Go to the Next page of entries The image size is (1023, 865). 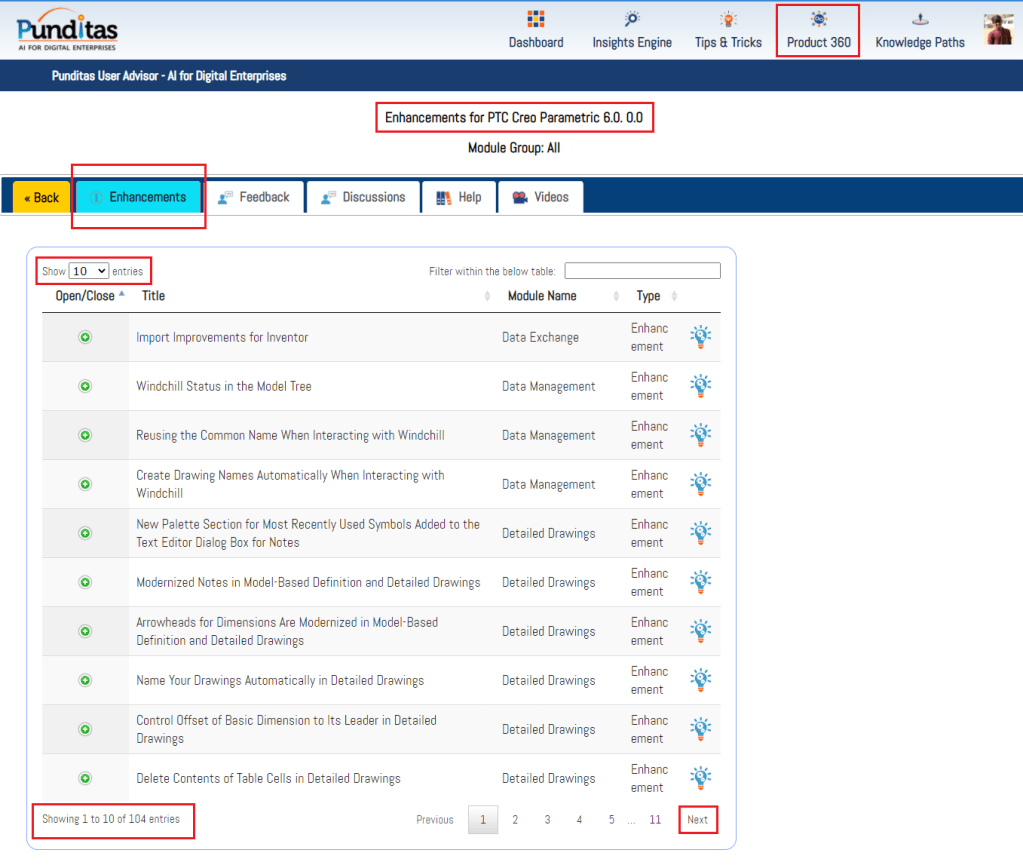click(x=697, y=820)
